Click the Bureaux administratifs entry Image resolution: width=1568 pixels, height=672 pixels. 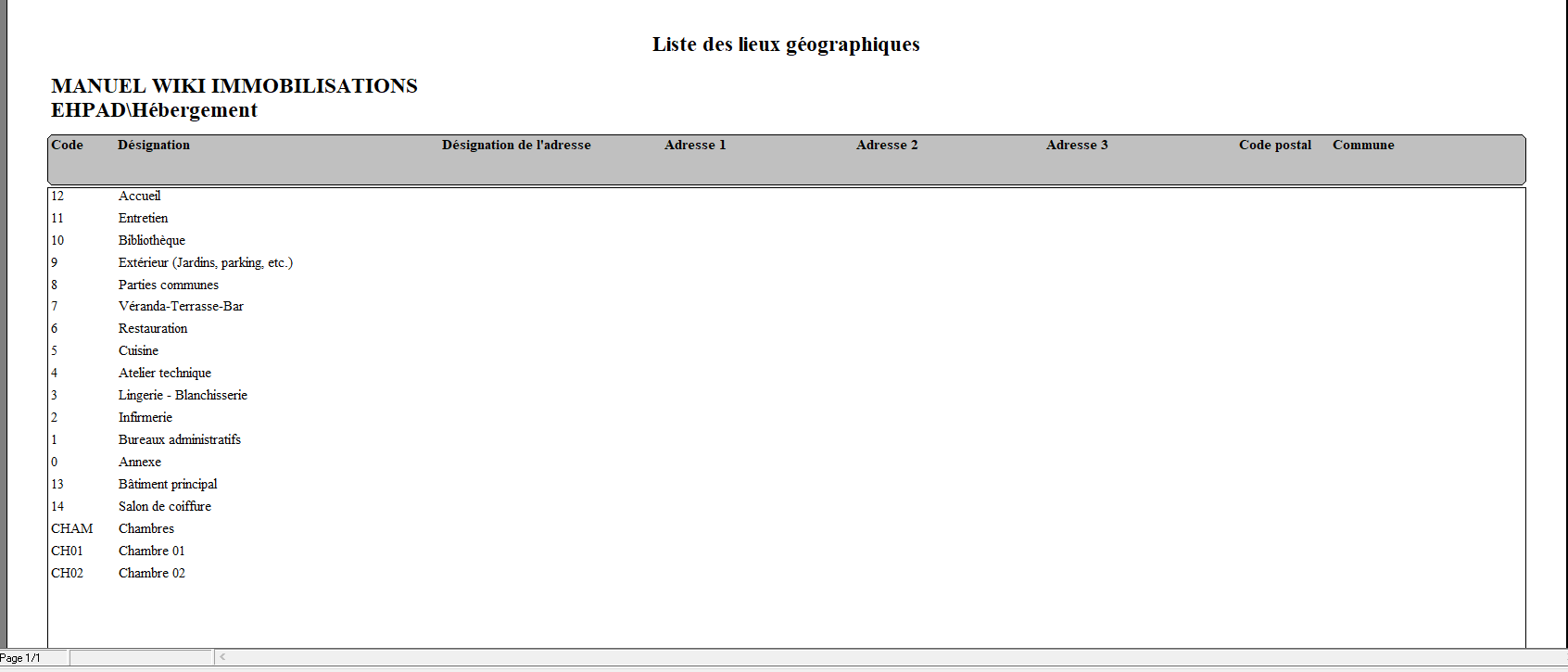(x=180, y=439)
